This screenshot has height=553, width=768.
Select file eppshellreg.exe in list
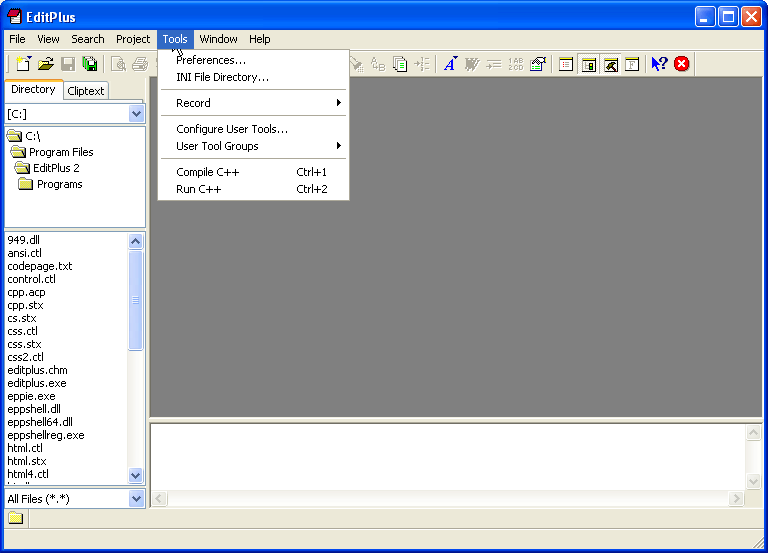coord(46,435)
